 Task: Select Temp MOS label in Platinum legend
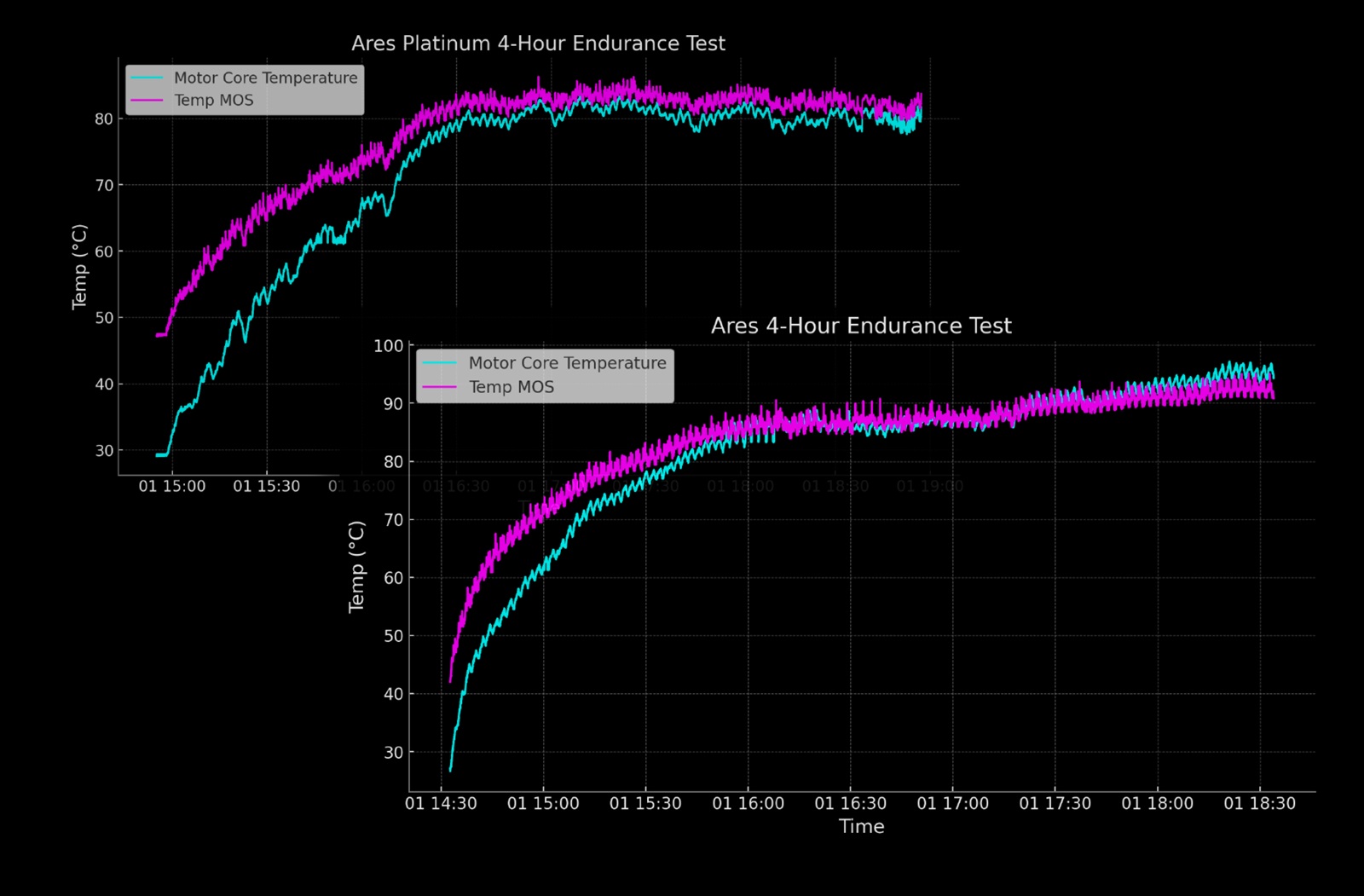(214, 101)
